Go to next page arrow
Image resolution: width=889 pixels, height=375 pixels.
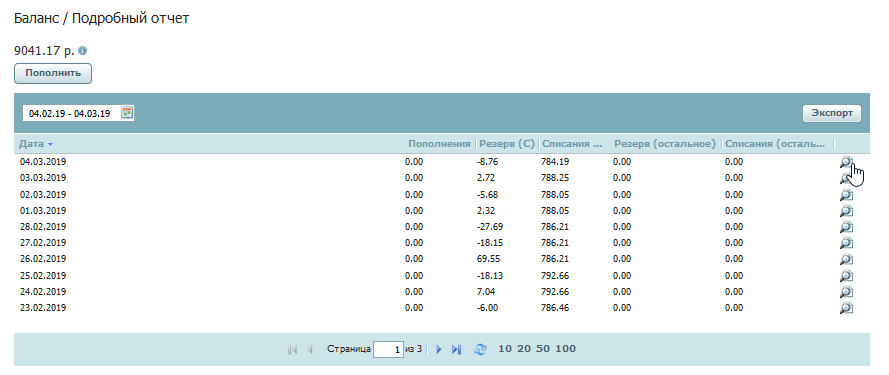[438, 349]
